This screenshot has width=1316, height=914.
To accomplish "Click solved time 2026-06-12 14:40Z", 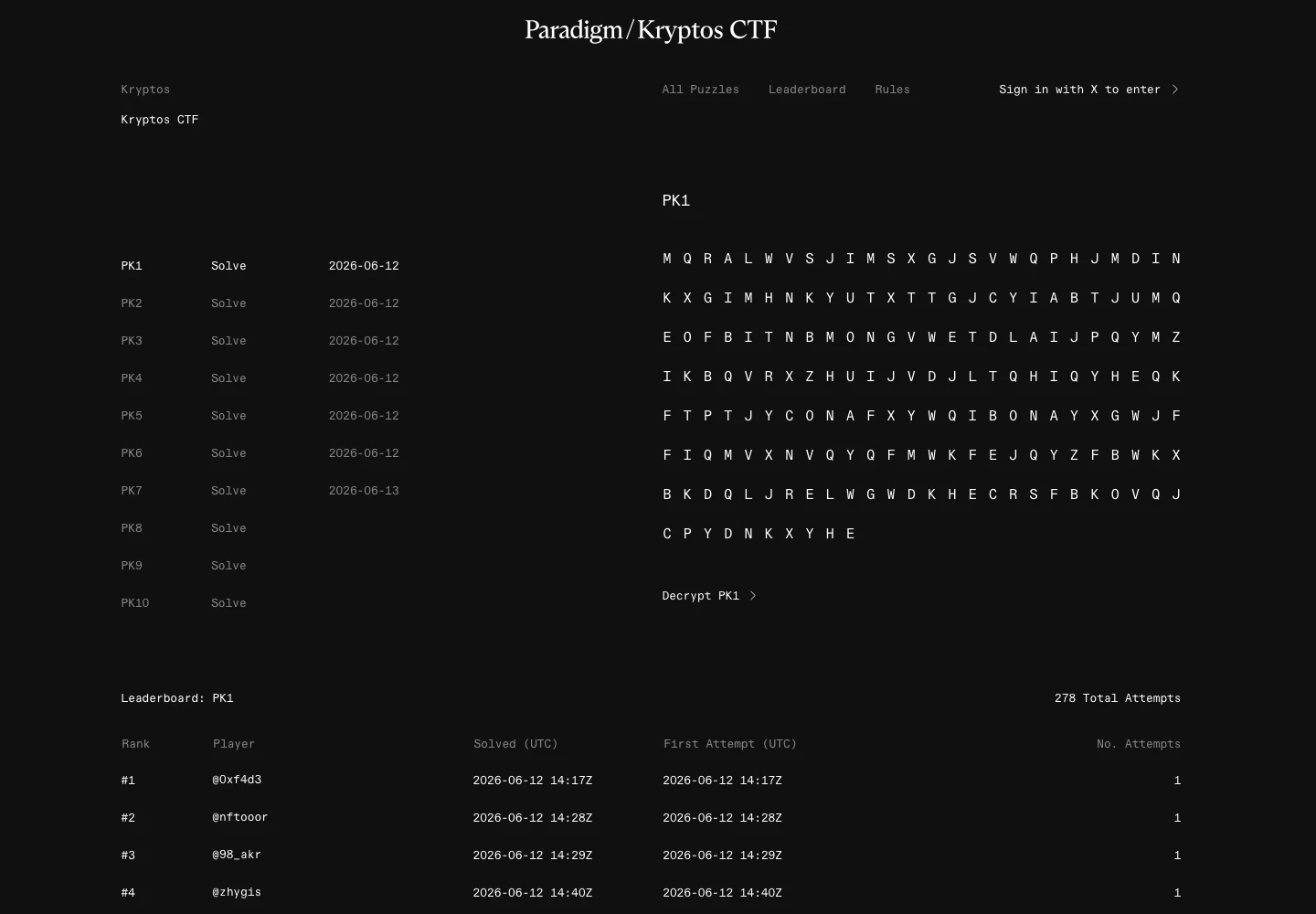I will [x=533, y=893].
